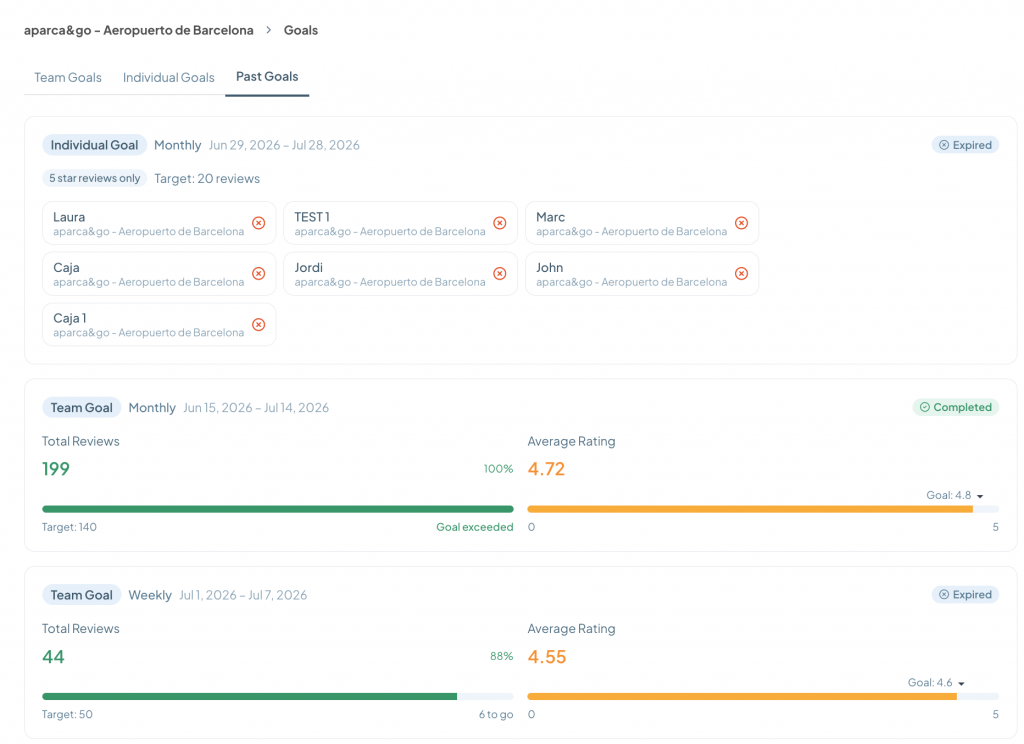
Task: Click the Completed status badge
Action: (x=955, y=407)
